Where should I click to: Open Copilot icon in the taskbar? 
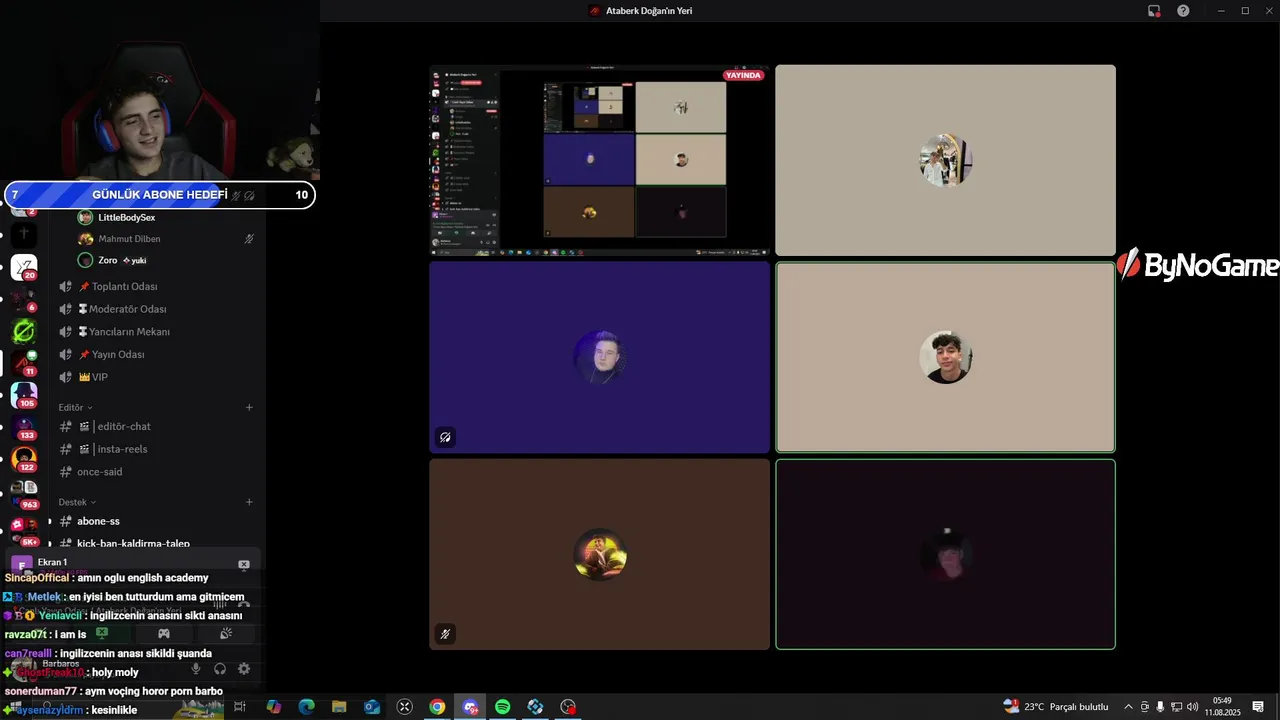point(273,707)
